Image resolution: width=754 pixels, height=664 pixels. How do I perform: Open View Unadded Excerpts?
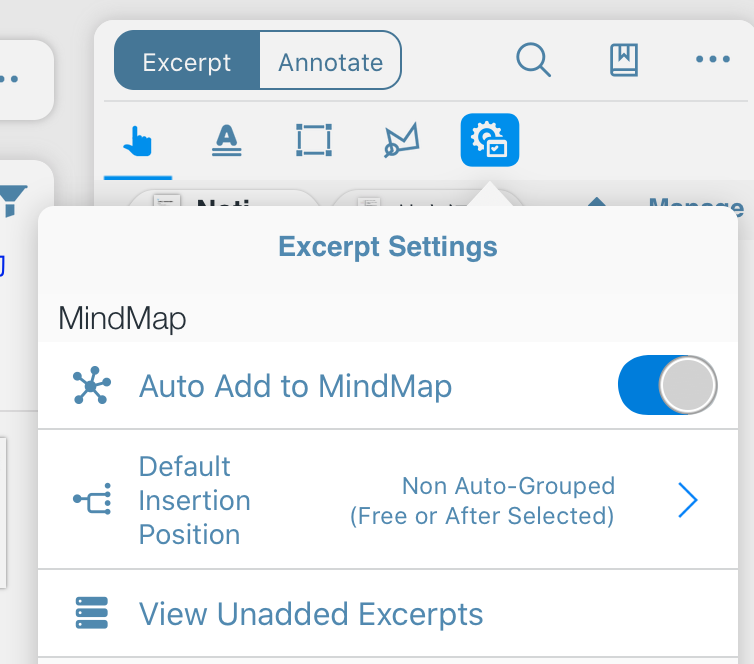click(x=388, y=614)
